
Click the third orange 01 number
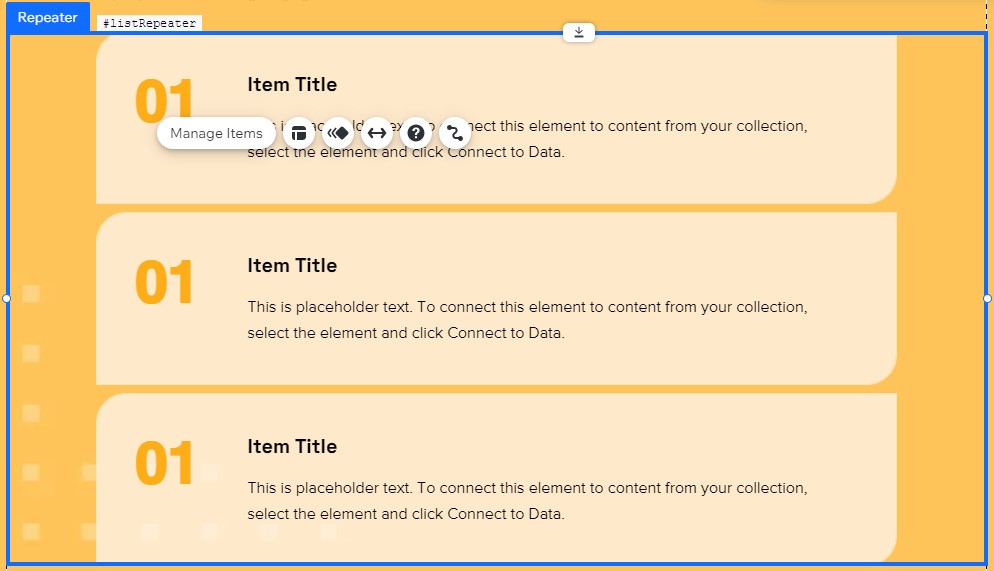pos(164,463)
